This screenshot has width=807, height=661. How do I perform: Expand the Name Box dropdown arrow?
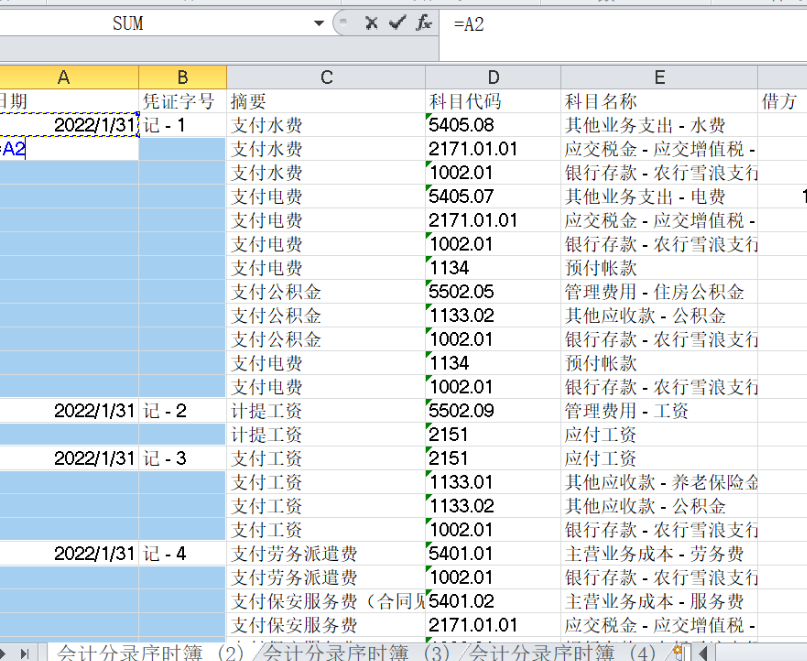[x=319, y=23]
